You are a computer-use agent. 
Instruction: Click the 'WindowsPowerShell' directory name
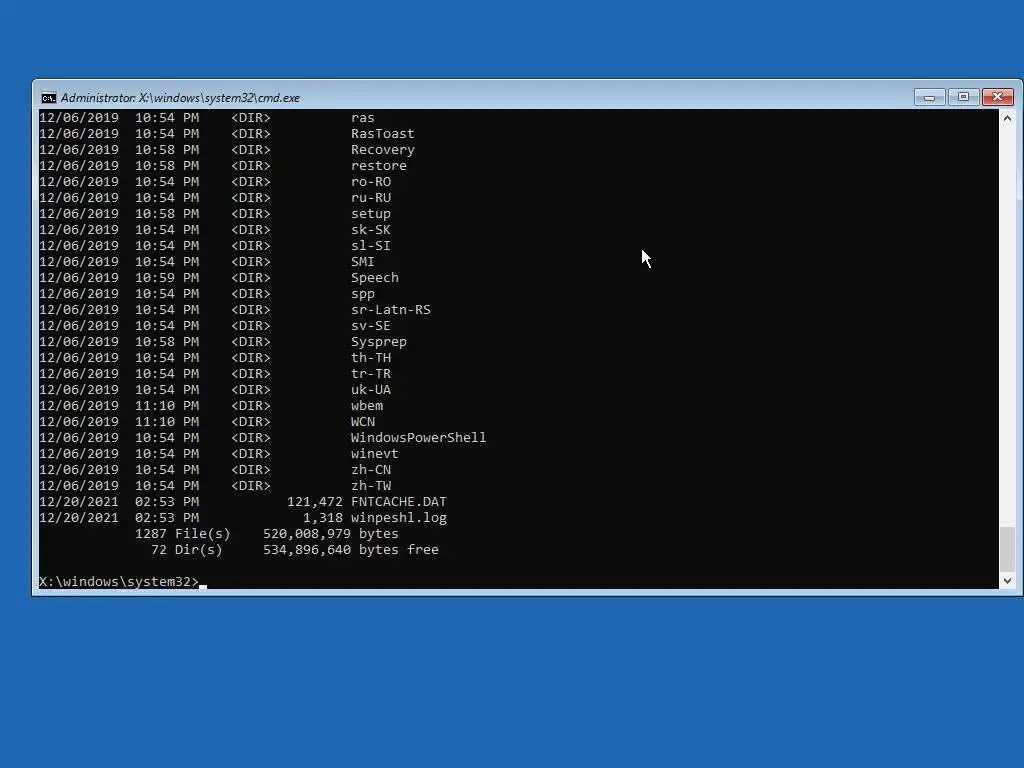click(419, 438)
